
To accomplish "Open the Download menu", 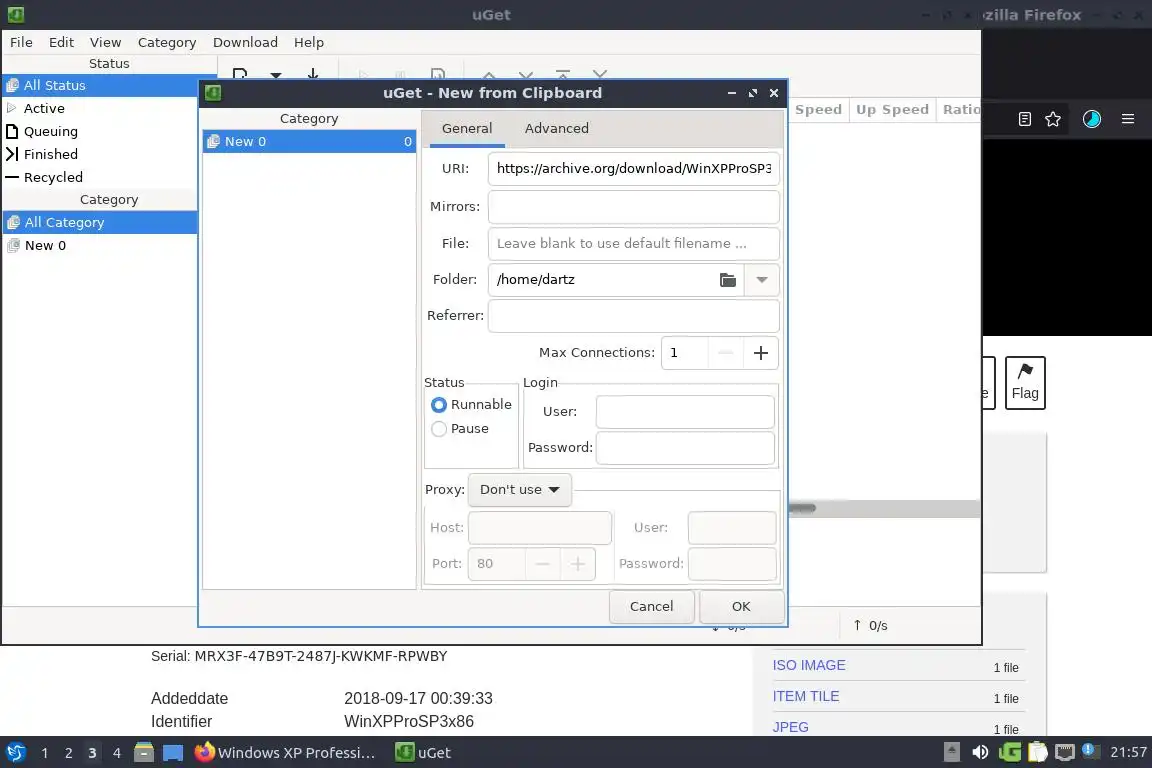I will click(245, 42).
